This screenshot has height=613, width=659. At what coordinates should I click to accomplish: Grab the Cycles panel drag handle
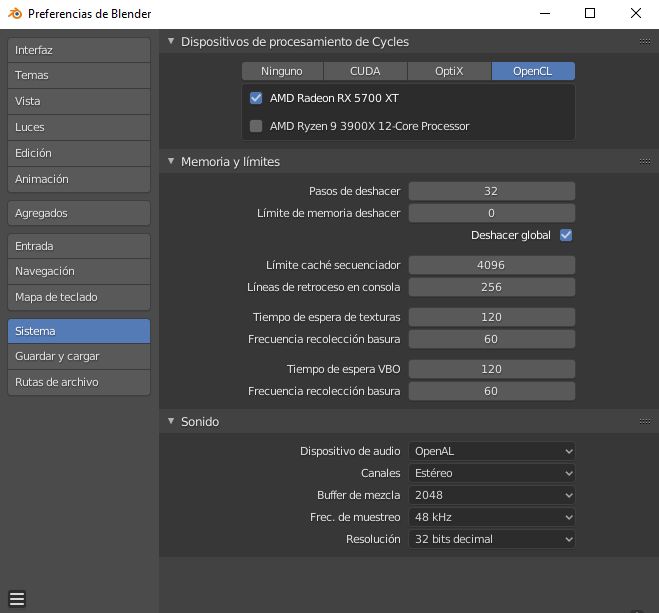pos(645,42)
